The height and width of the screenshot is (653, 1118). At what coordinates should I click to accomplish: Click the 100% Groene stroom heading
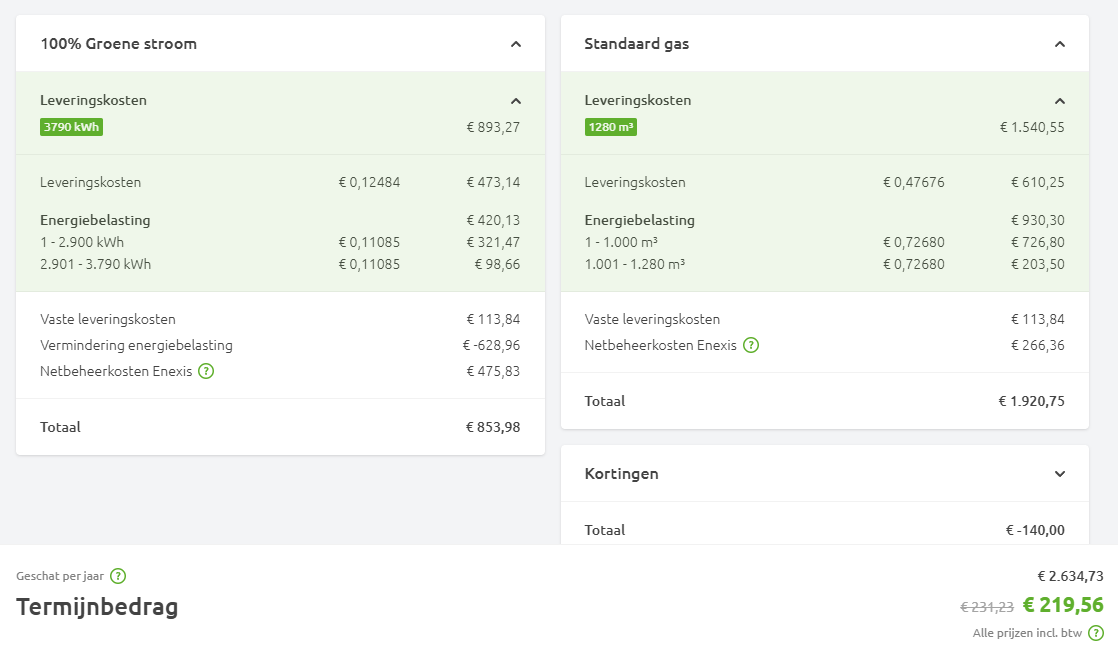pos(118,44)
